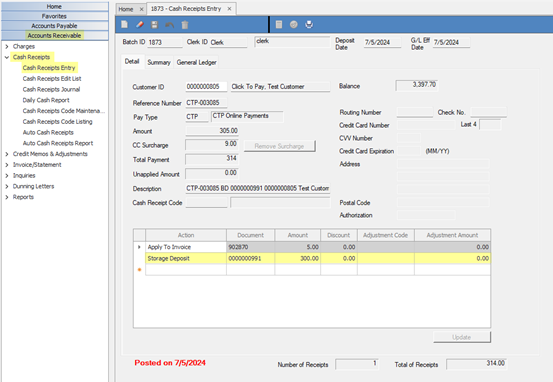Click the Undo arrow toolbar icon
The width and height of the screenshot is (553, 382).
pyautogui.click(x=170, y=25)
